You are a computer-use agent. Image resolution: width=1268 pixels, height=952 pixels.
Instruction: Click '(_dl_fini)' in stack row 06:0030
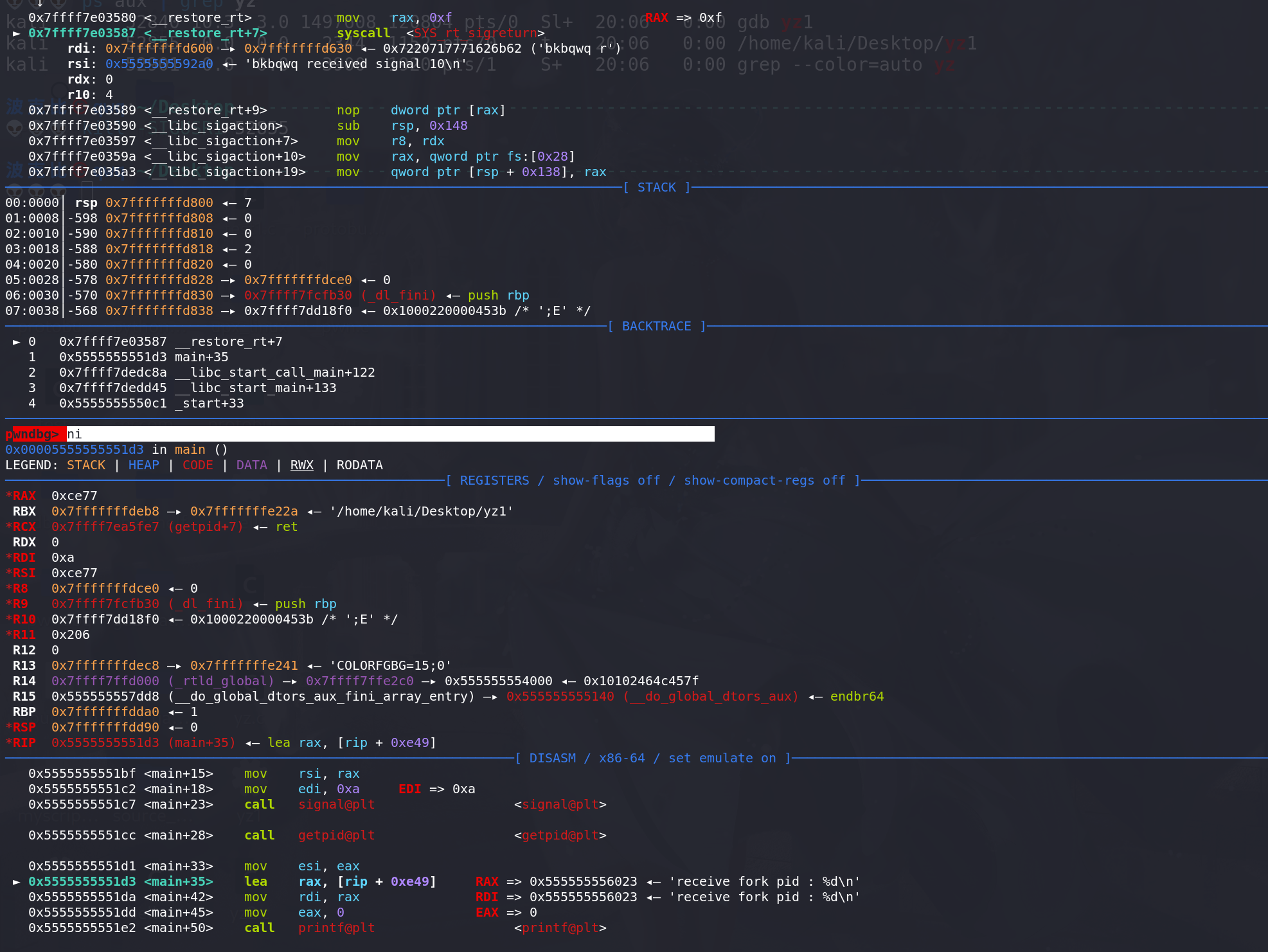[x=398, y=295]
